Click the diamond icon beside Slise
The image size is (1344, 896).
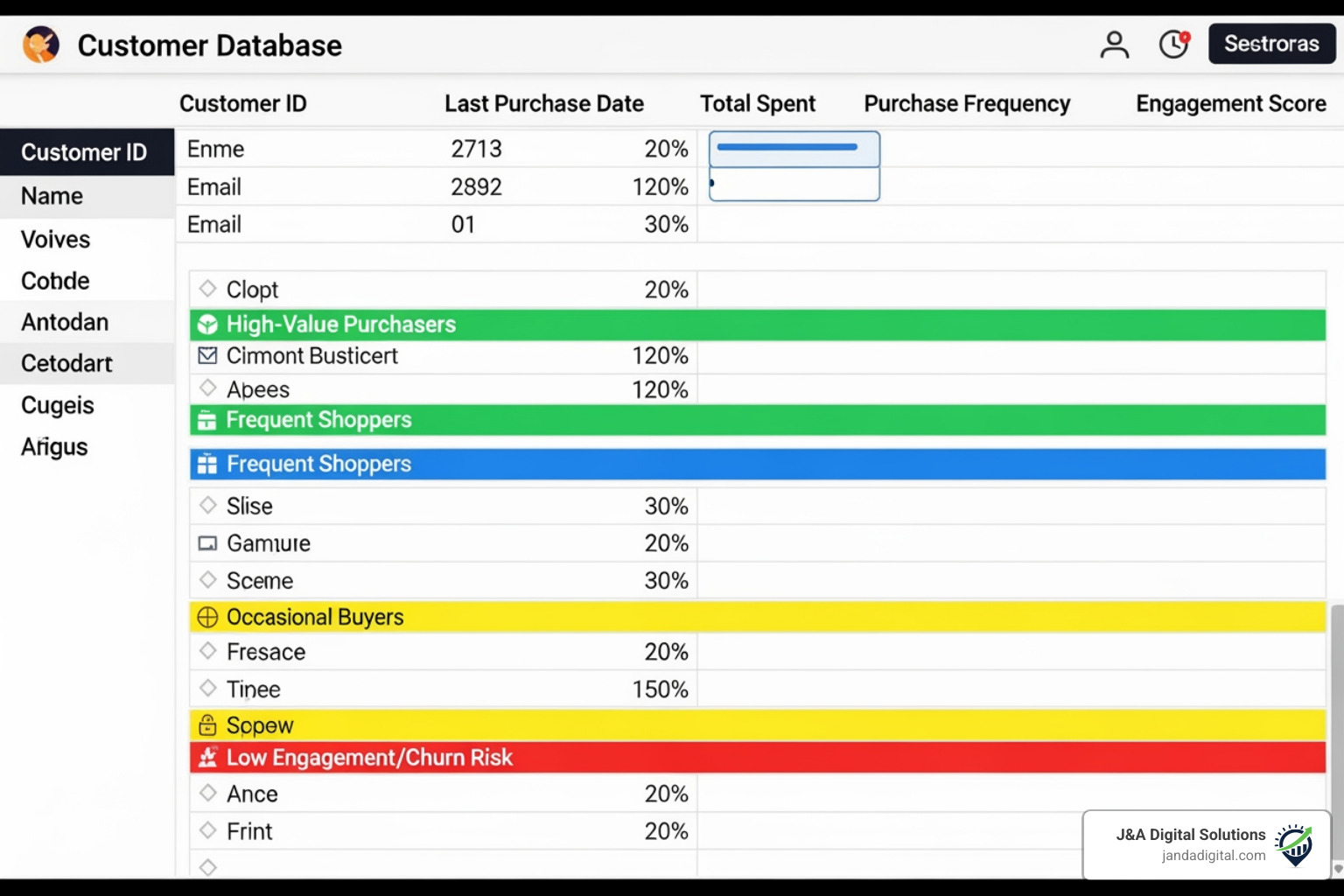coord(207,505)
